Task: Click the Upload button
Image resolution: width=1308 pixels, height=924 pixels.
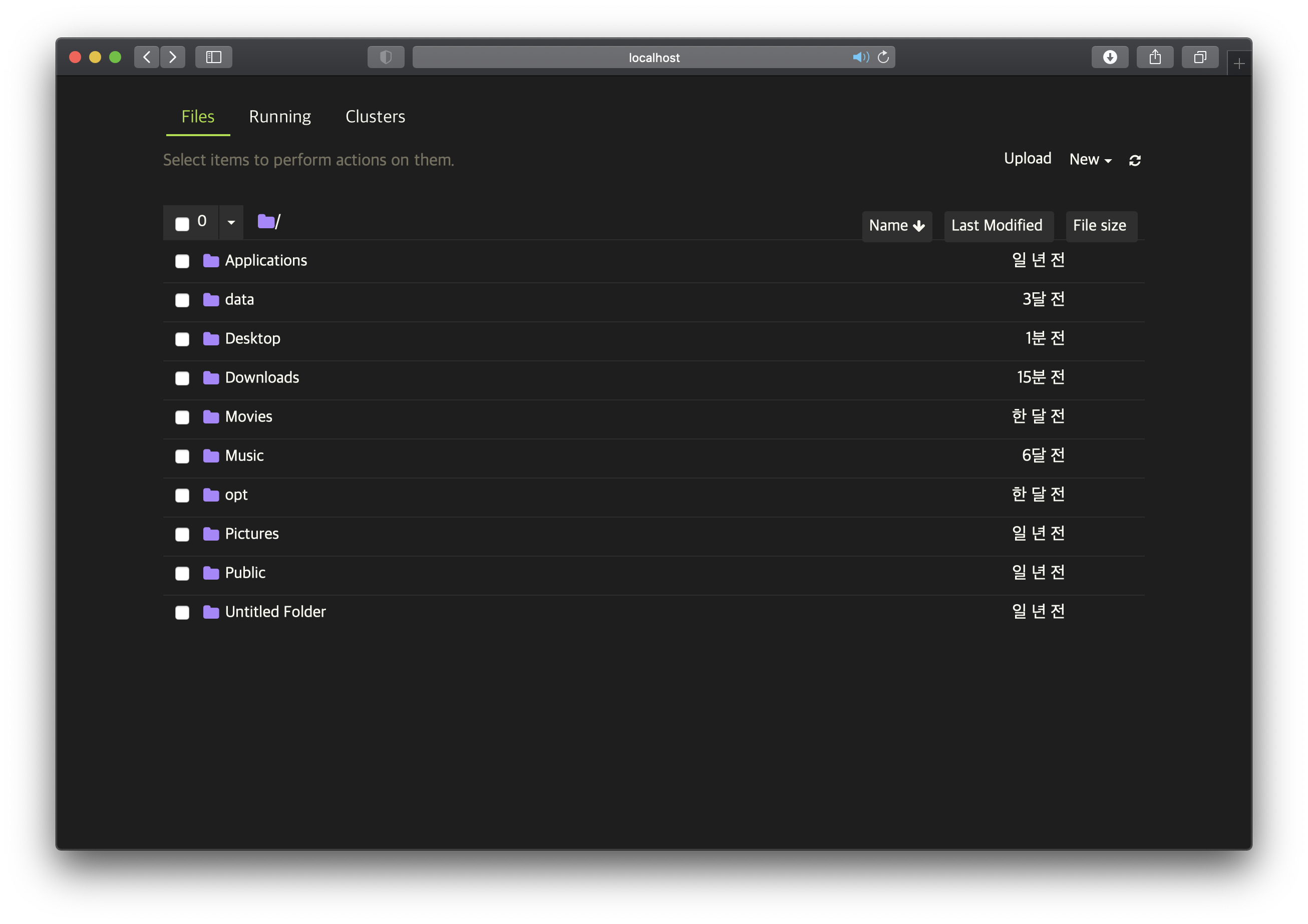Action: (1027, 159)
